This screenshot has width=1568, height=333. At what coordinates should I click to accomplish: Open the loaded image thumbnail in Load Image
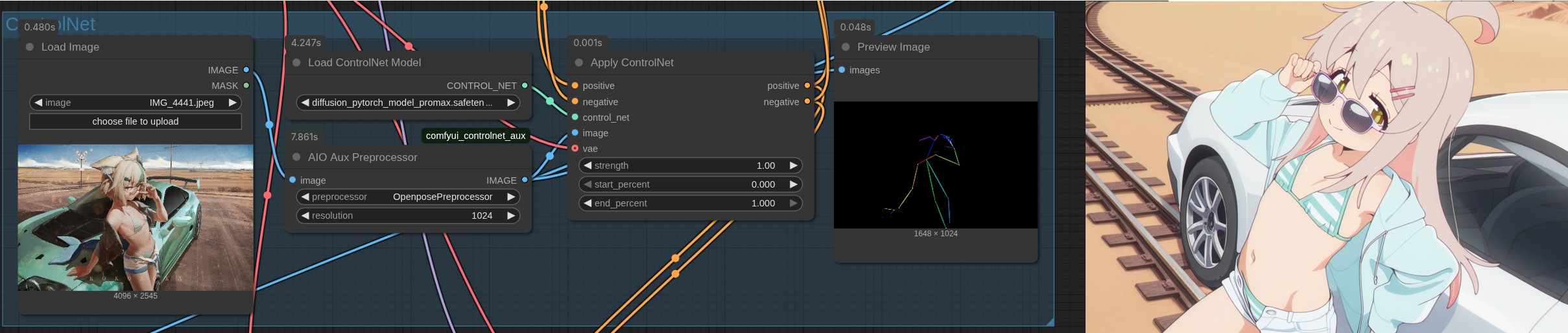click(136, 217)
